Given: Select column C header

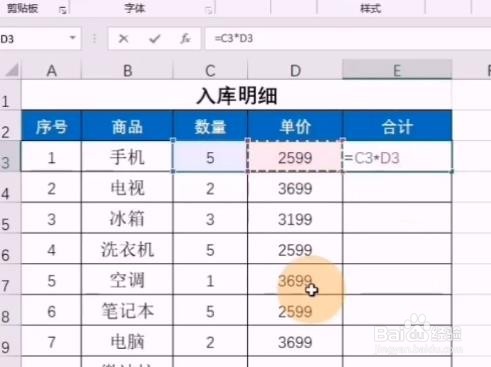Looking at the screenshot, I should point(210,70).
